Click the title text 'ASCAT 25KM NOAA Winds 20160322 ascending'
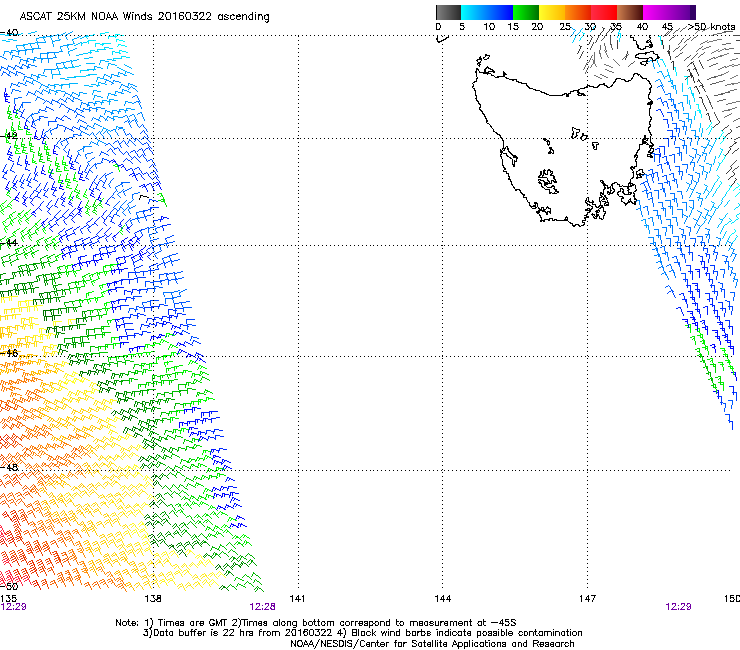Image resolution: width=740 pixels, height=650 pixels. click(144, 17)
